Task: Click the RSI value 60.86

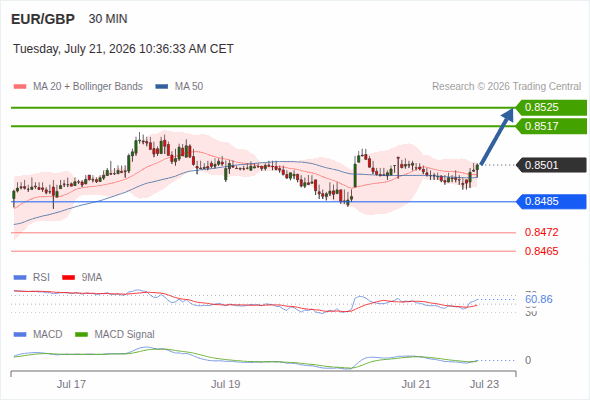Action: coord(539,300)
